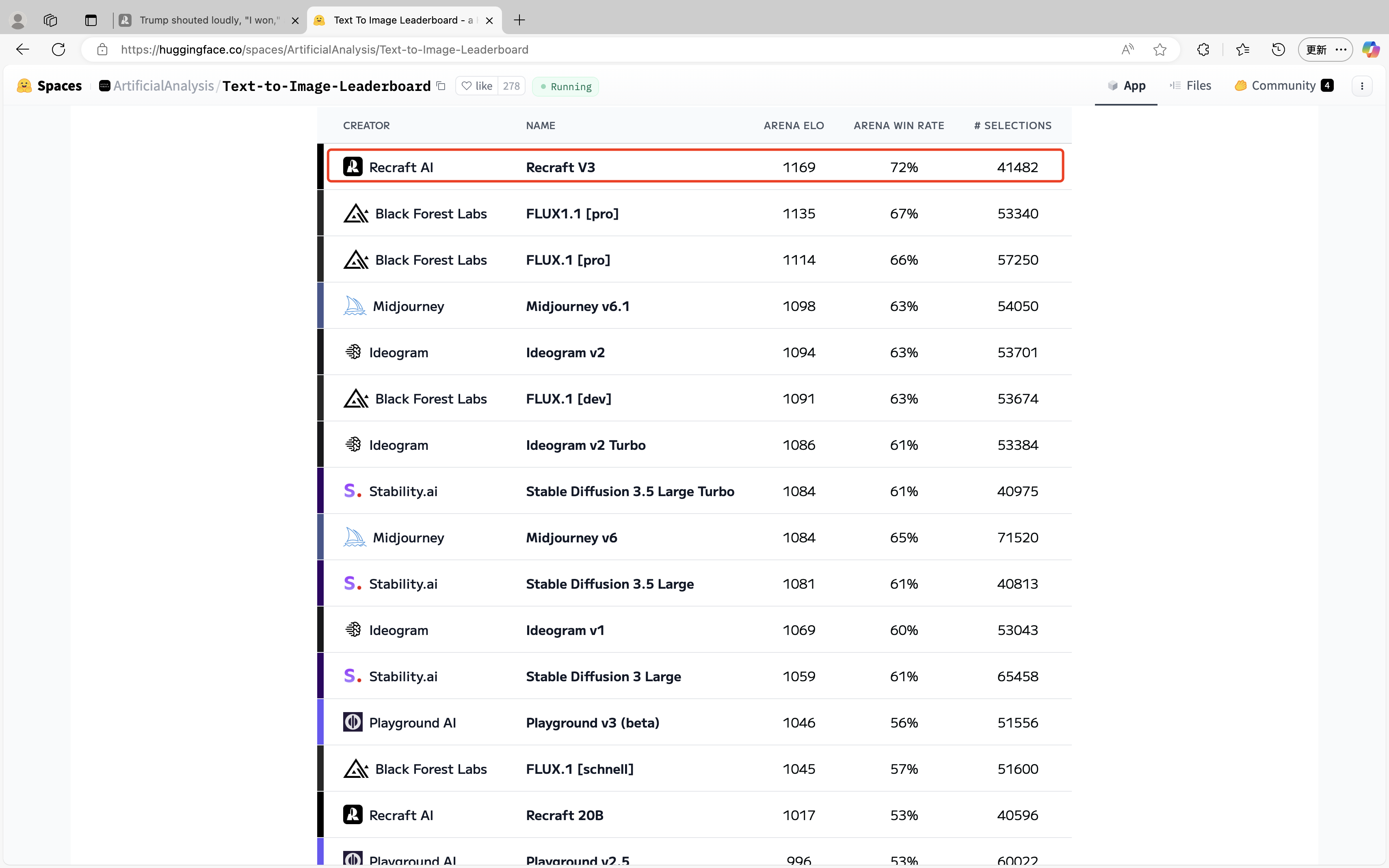1389x868 pixels.
Task: Click Black Forest Labs logo in FLUX.1 [dev] row
Action: pos(356,398)
